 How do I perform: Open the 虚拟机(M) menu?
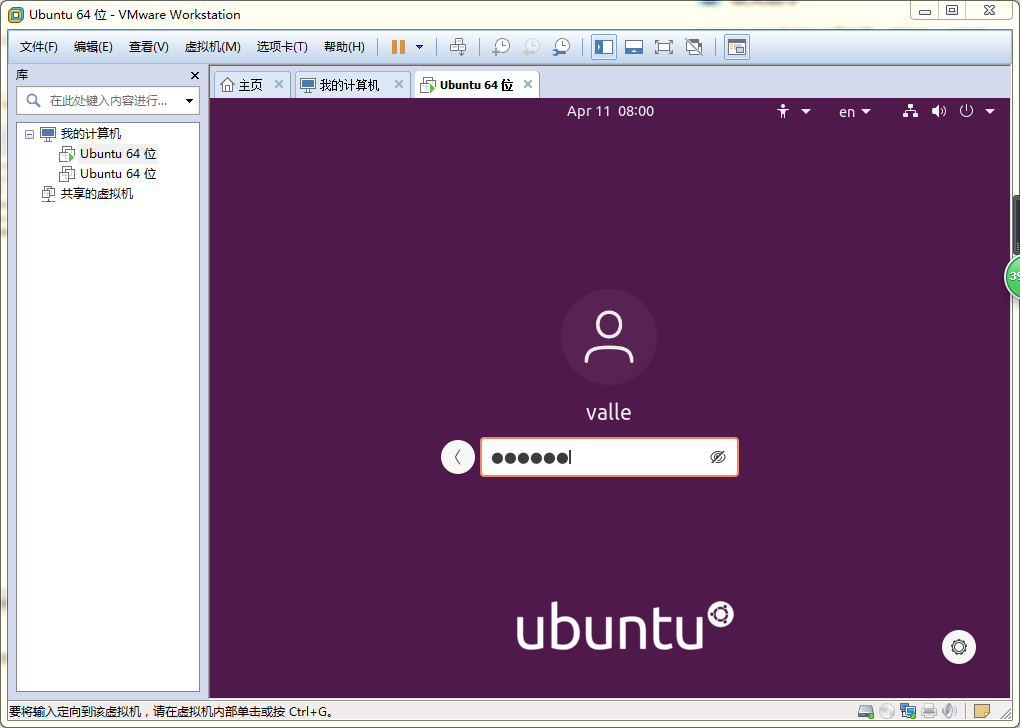pyautogui.click(x=213, y=47)
